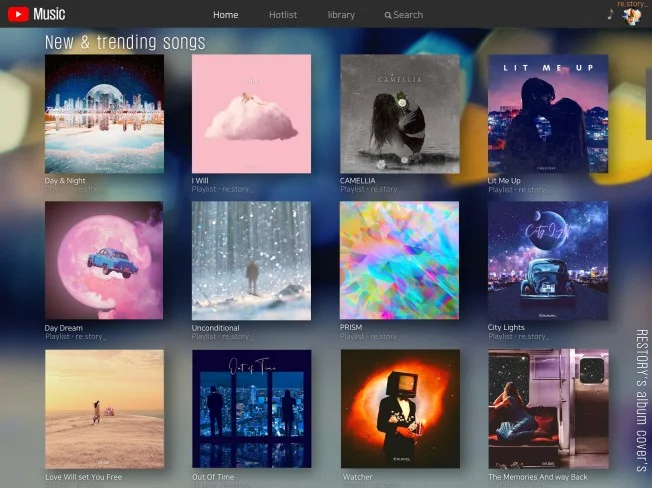Open the CAMELLIA album artwork
The image size is (652, 488).
[x=399, y=114]
